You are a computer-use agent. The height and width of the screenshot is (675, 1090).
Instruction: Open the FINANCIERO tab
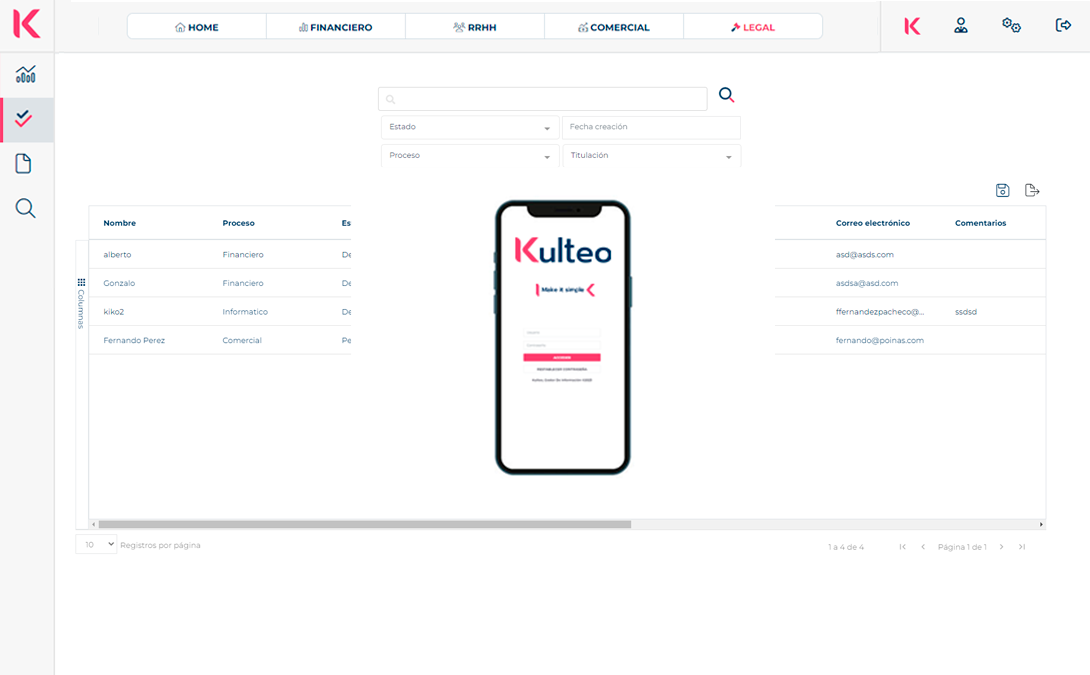pos(336,27)
